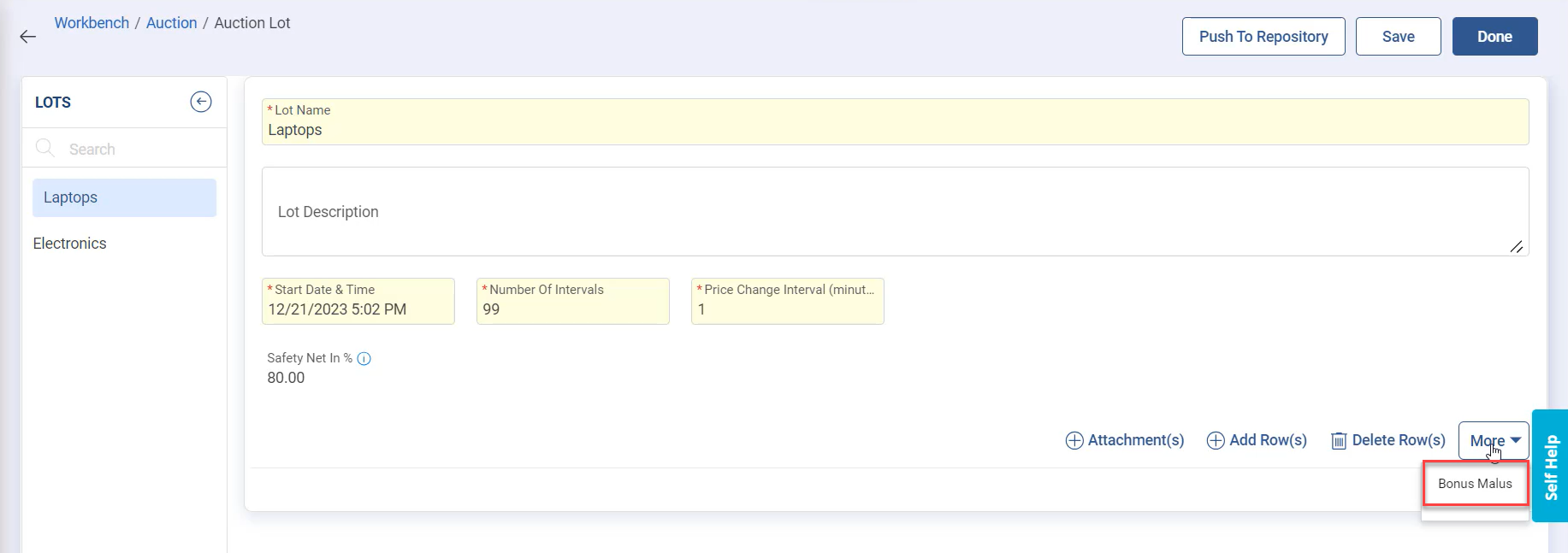Open Safety Net info tooltip icon

tap(364, 359)
